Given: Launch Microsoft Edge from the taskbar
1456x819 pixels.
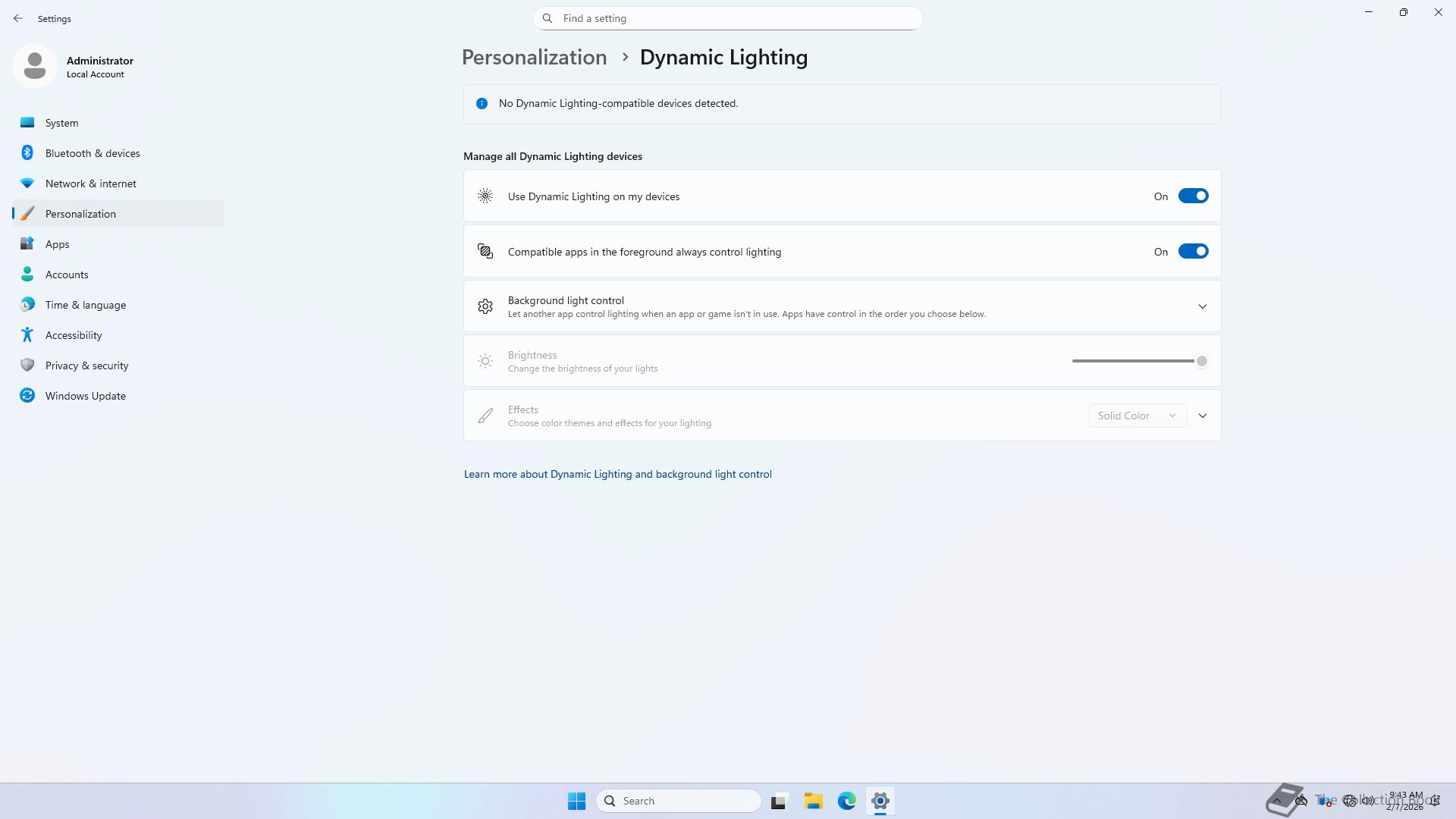Looking at the screenshot, I should click(847, 801).
